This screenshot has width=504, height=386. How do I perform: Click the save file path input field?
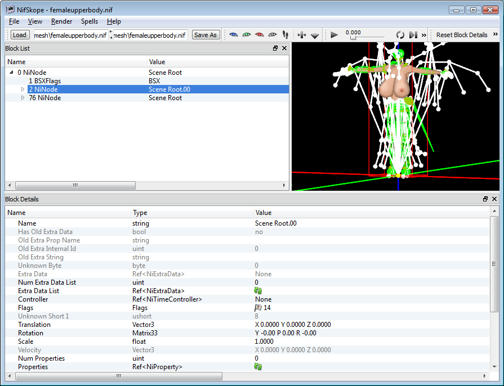pos(150,35)
